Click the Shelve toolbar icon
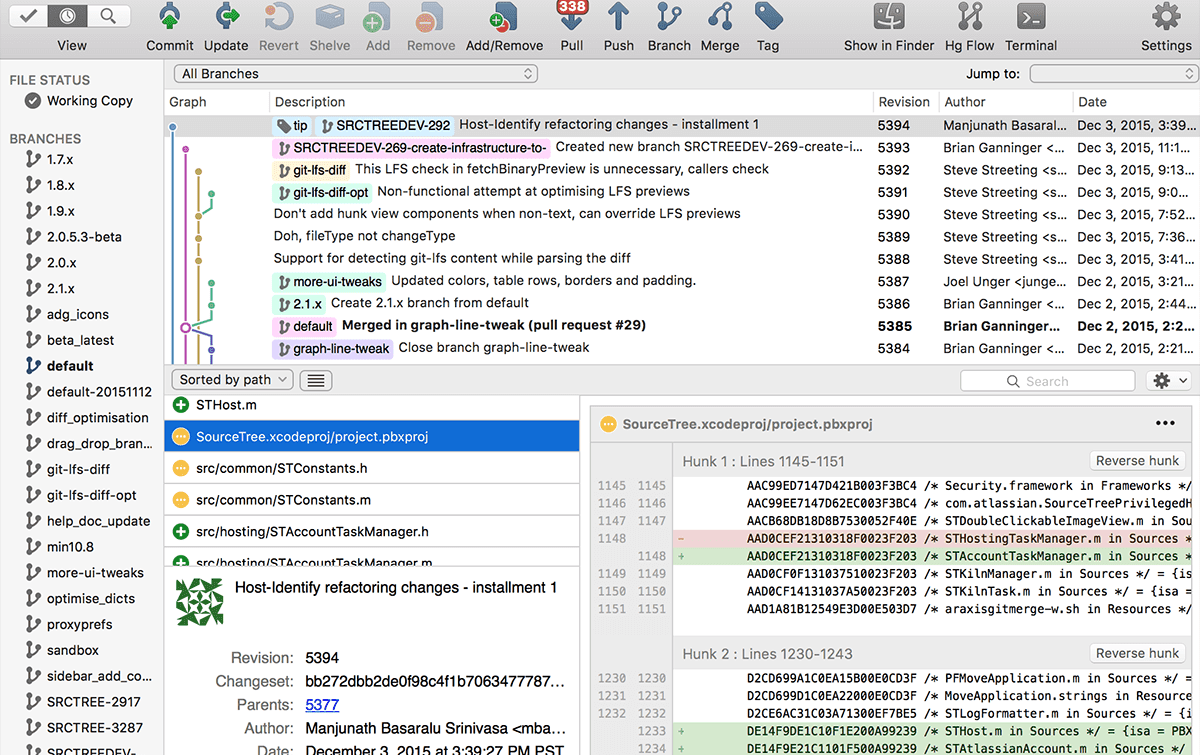The width and height of the screenshot is (1200, 755). [x=330, y=17]
